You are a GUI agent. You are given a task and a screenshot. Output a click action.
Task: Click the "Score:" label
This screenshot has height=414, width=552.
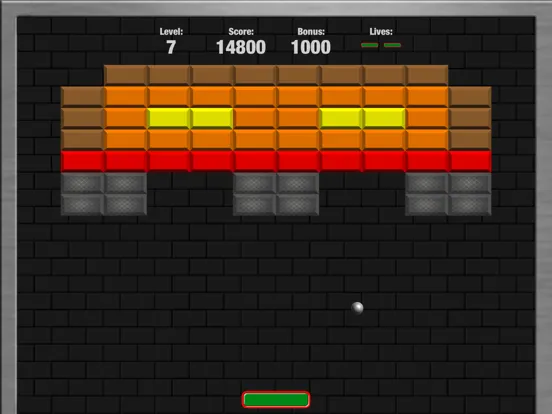[241, 32]
